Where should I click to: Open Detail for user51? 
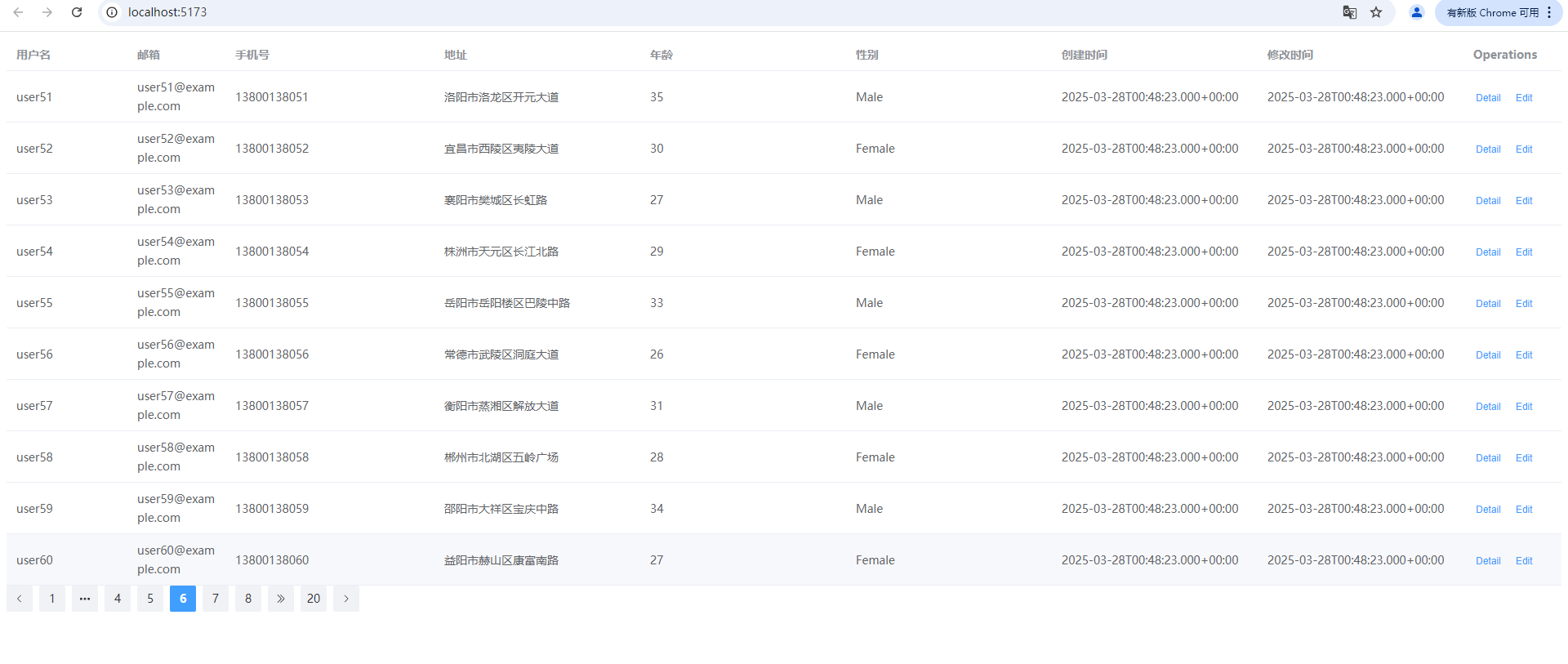pos(1488,98)
